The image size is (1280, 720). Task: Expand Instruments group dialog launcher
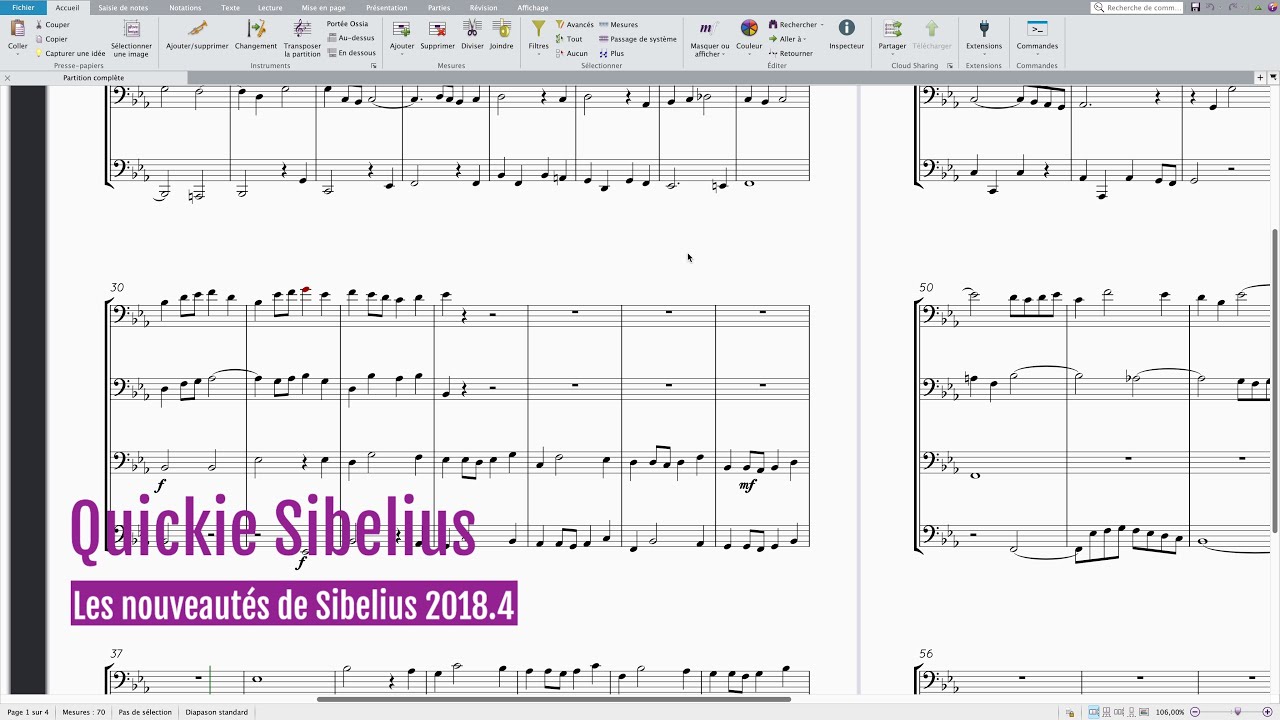click(x=374, y=65)
